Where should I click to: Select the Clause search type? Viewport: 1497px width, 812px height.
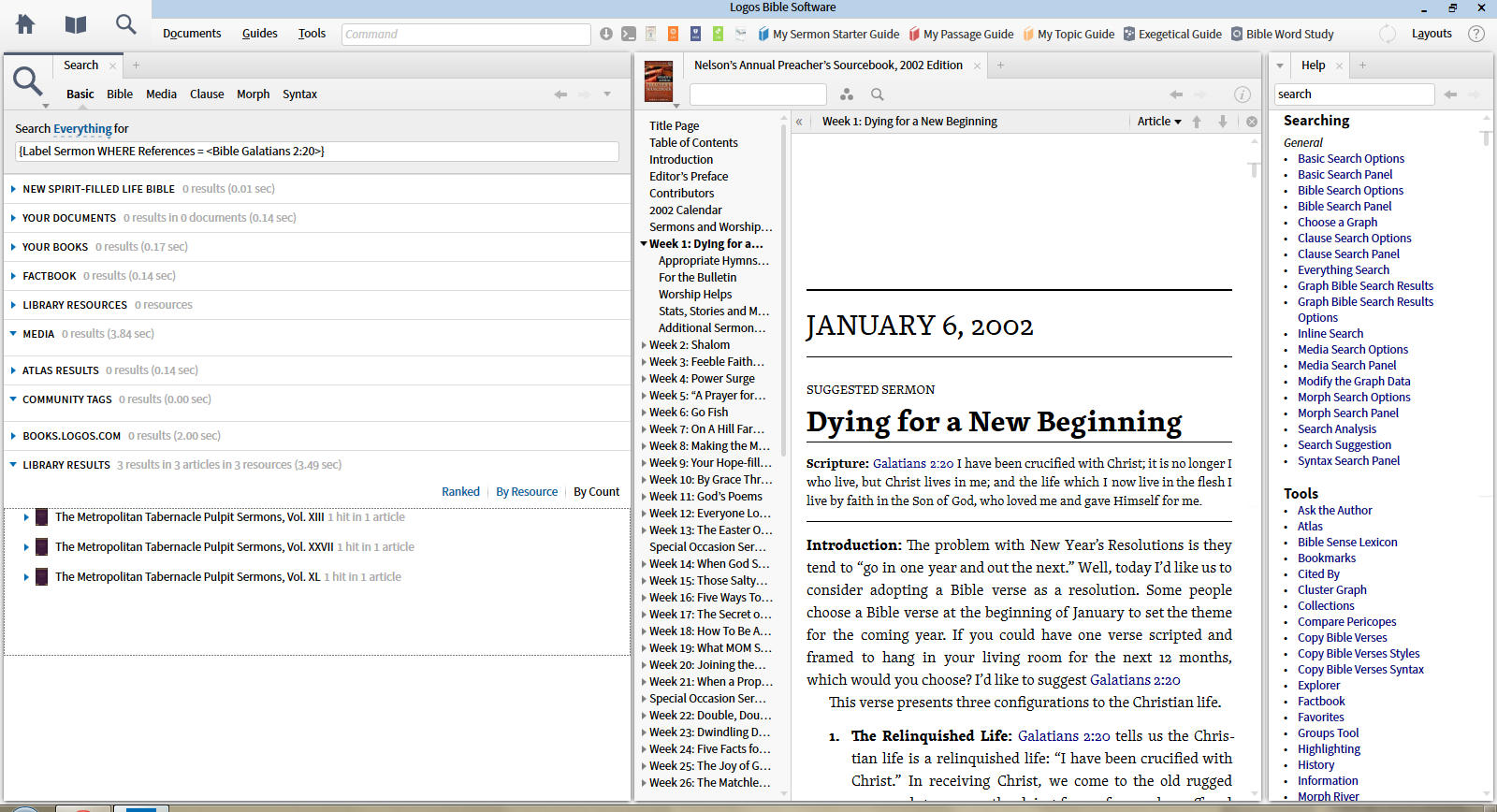click(x=207, y=94)
